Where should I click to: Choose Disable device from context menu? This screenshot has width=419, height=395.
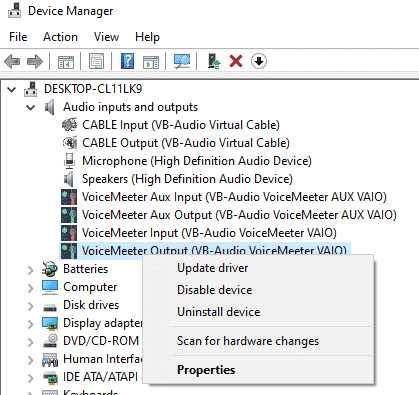click(x=258, y=290)
